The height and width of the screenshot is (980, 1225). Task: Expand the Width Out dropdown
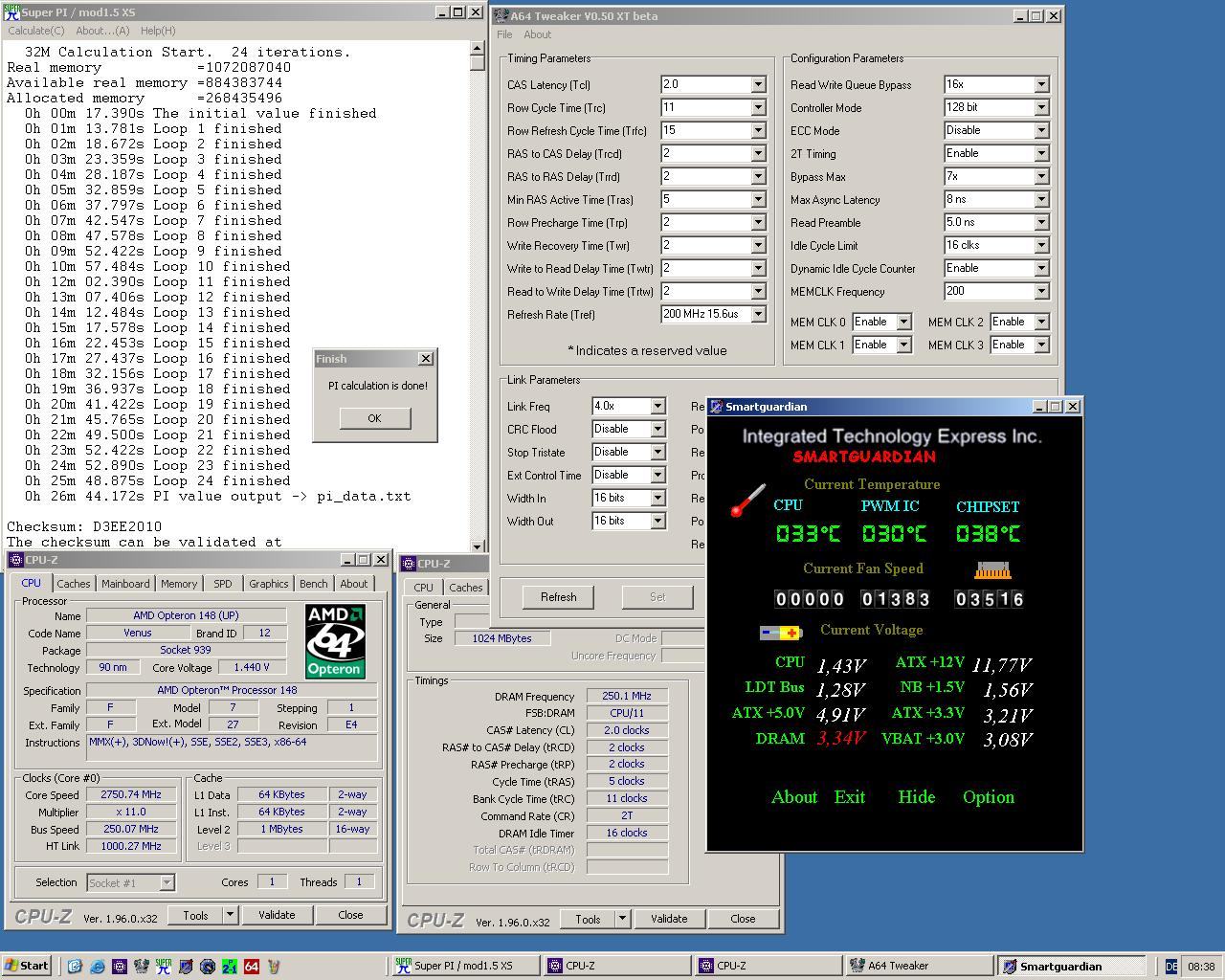(x=657, y=521)
